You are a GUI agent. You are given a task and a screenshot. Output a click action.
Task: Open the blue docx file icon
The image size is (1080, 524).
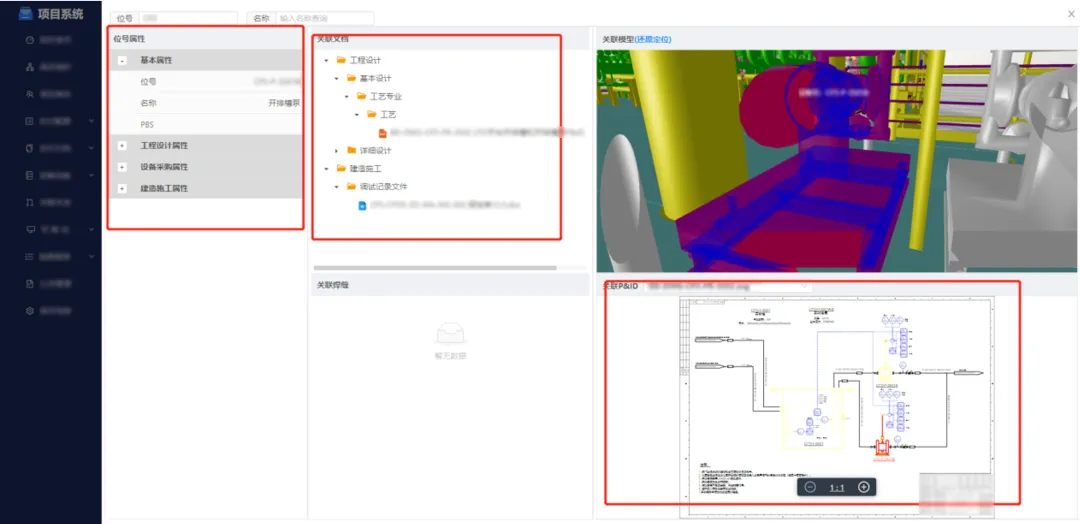[x=362, y=205]
